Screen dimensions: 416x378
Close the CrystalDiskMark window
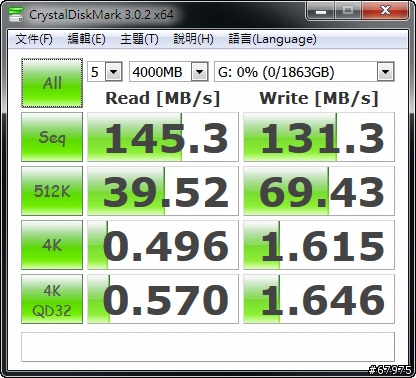click(385, 11)
